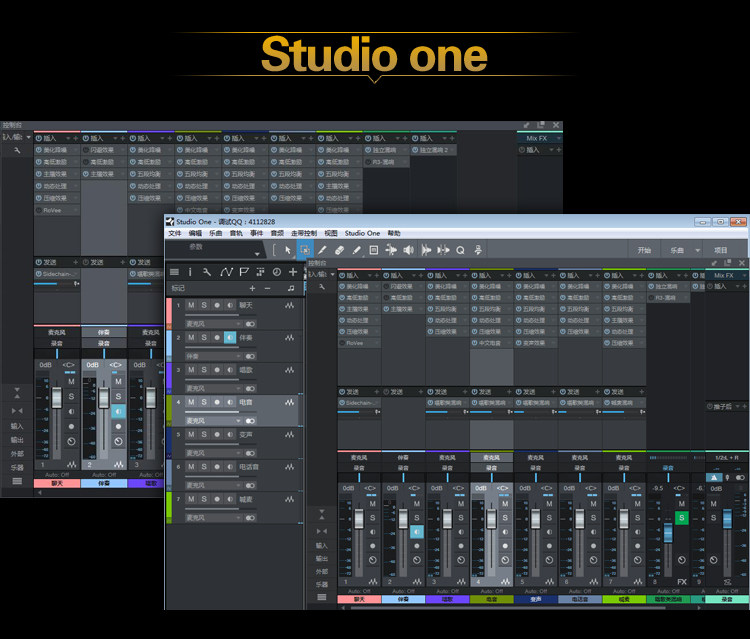Toggle the mono/stereo switch on track 4
The width and height of the screenshot is (750, 639).
[250, 421]
